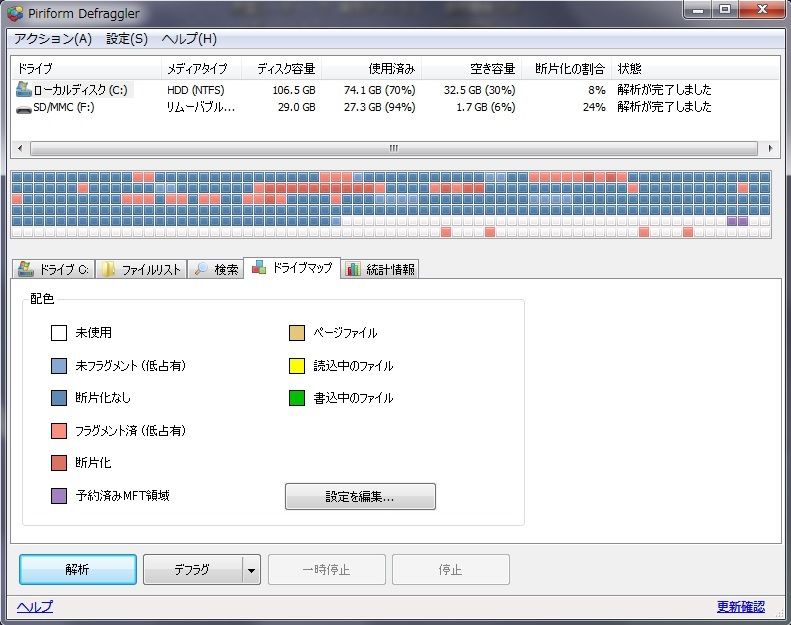Click the drive icon on ドライブ C: tab
Image resolution: width=791 pixels, height=625 pixels.
[26, 269]
